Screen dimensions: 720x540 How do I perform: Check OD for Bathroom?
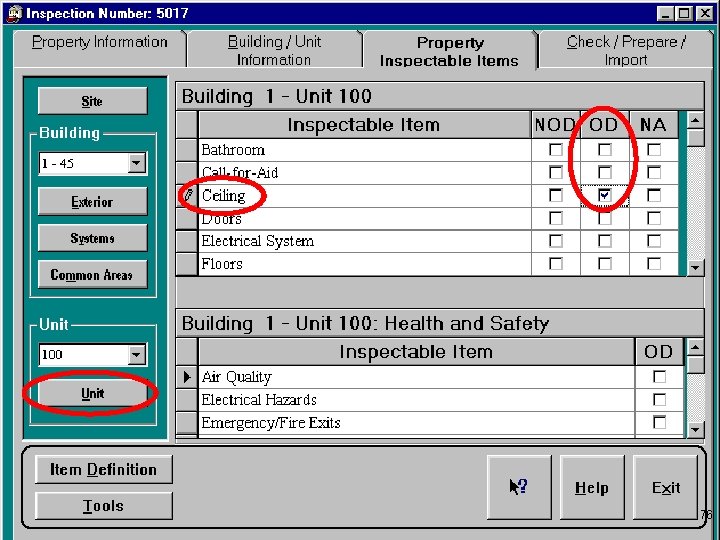605,150
